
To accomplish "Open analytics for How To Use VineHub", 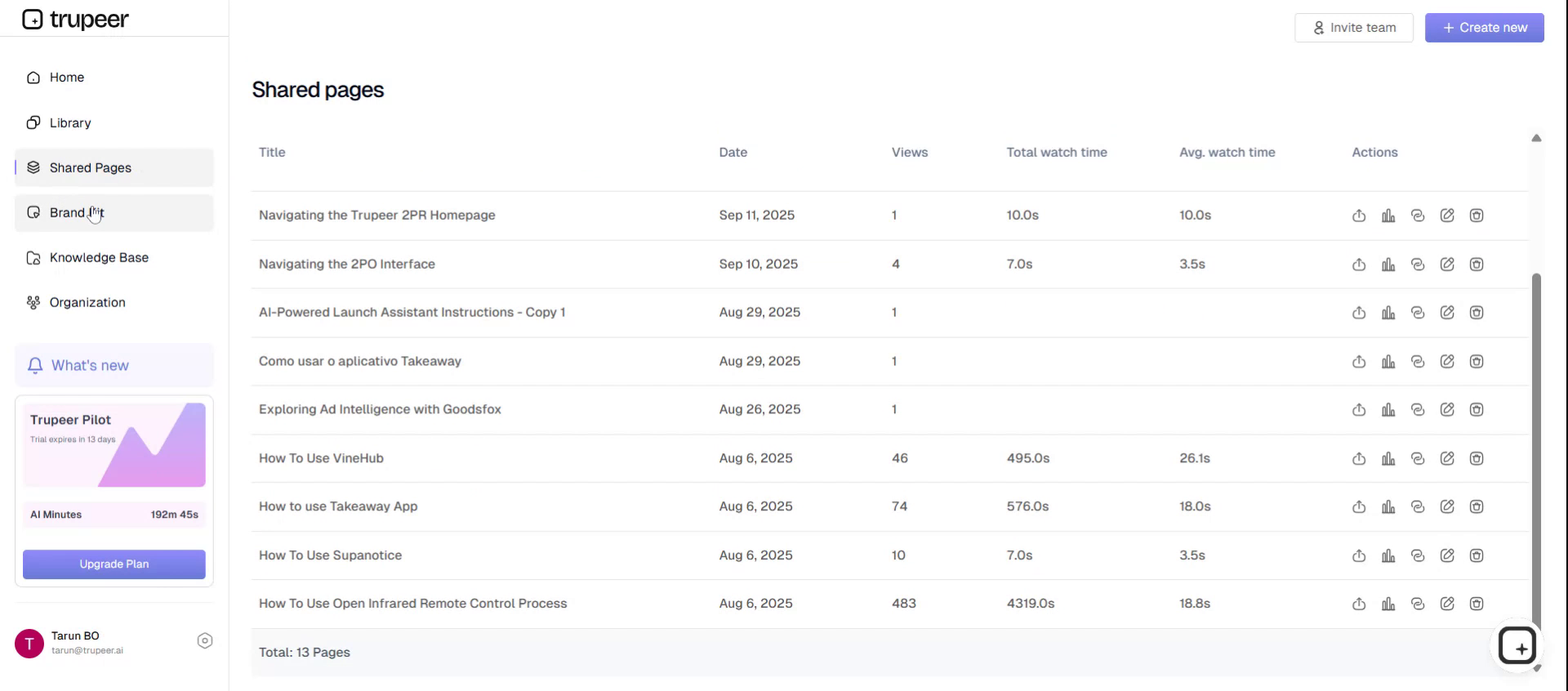I will click(1388, 459).
